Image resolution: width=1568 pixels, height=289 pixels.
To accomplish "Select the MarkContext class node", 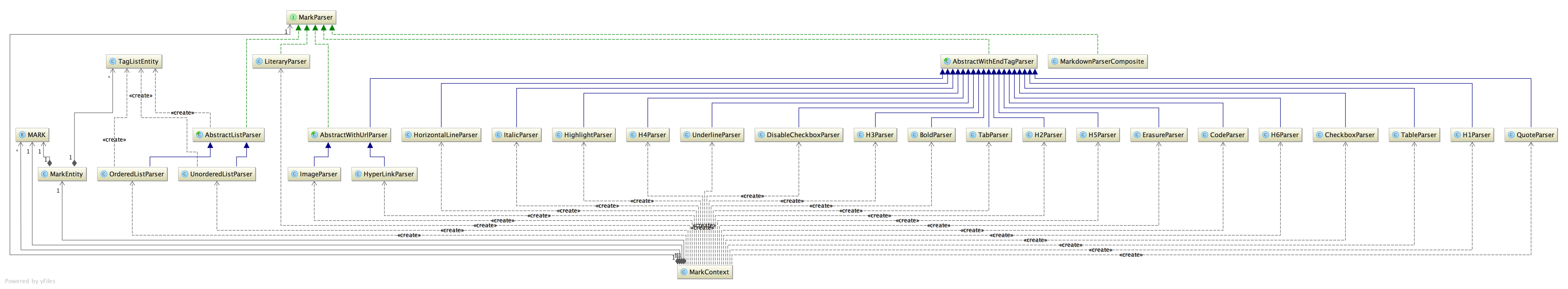I will click(705, 272).
